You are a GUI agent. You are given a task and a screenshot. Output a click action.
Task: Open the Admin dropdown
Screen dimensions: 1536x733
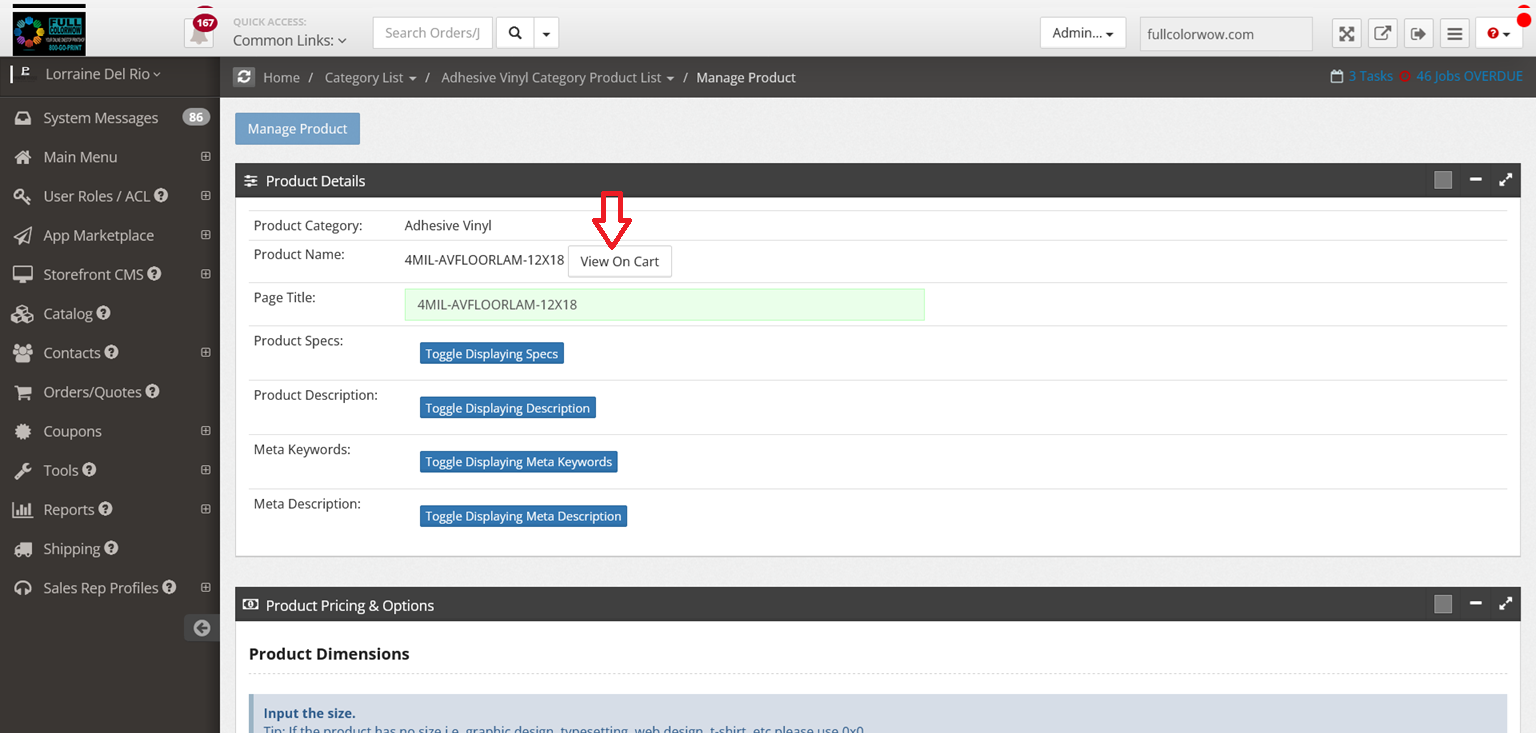click(1082, 33)
